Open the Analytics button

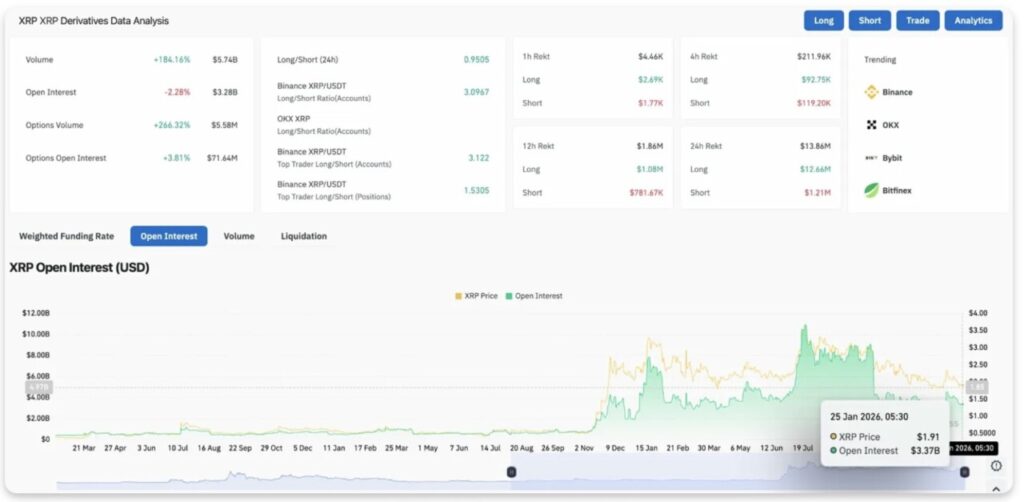[973, 20]
